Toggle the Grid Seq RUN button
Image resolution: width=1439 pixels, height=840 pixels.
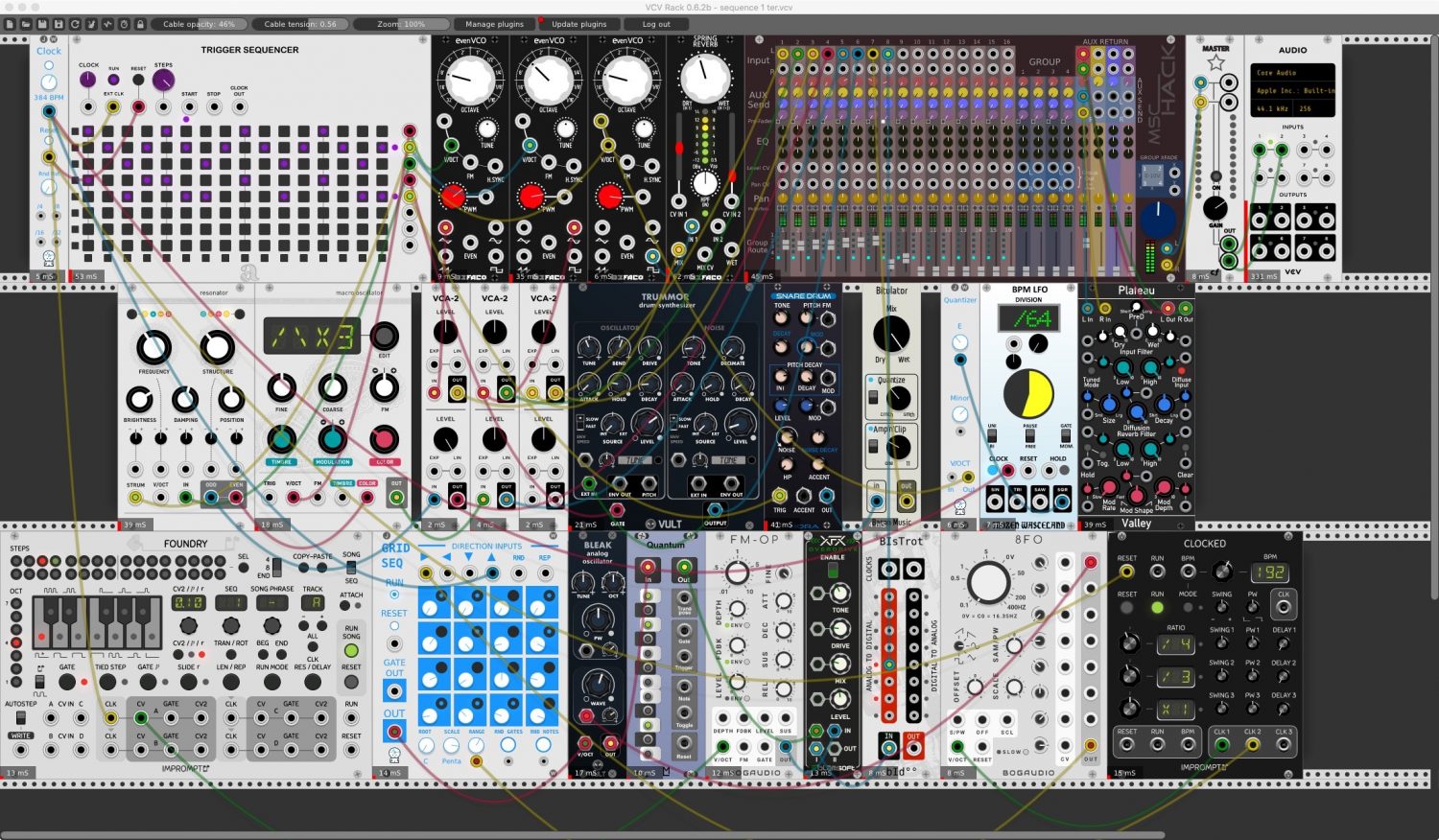coord(394,595)
